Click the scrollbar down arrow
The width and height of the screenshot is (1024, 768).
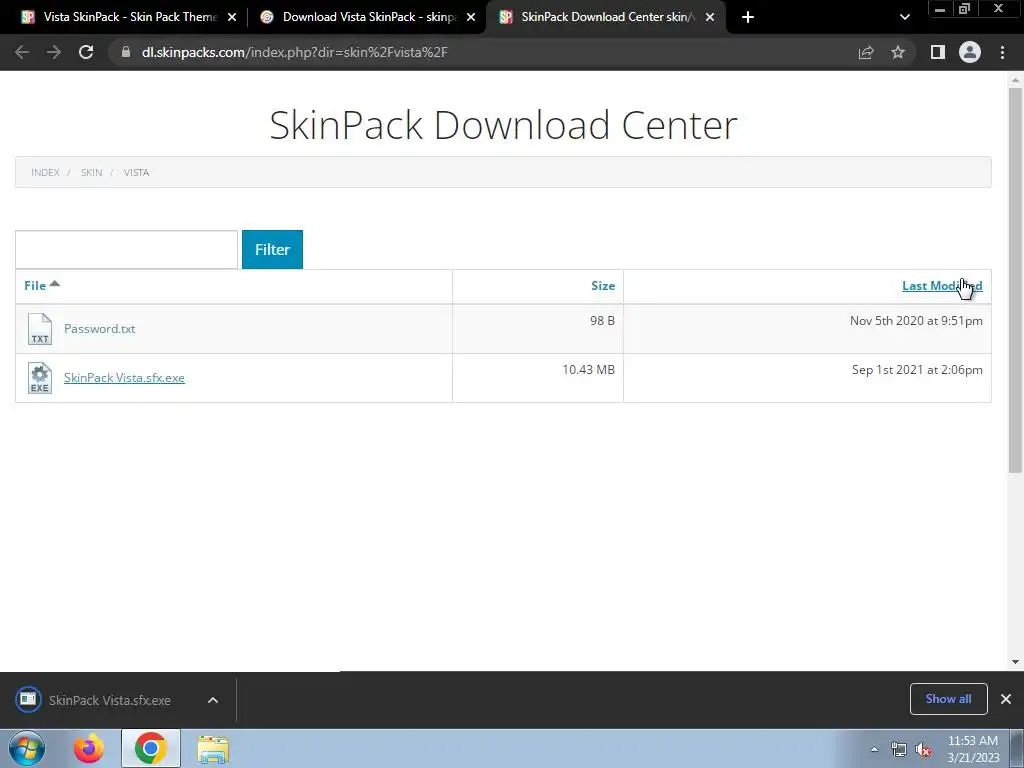(1015, 662)
